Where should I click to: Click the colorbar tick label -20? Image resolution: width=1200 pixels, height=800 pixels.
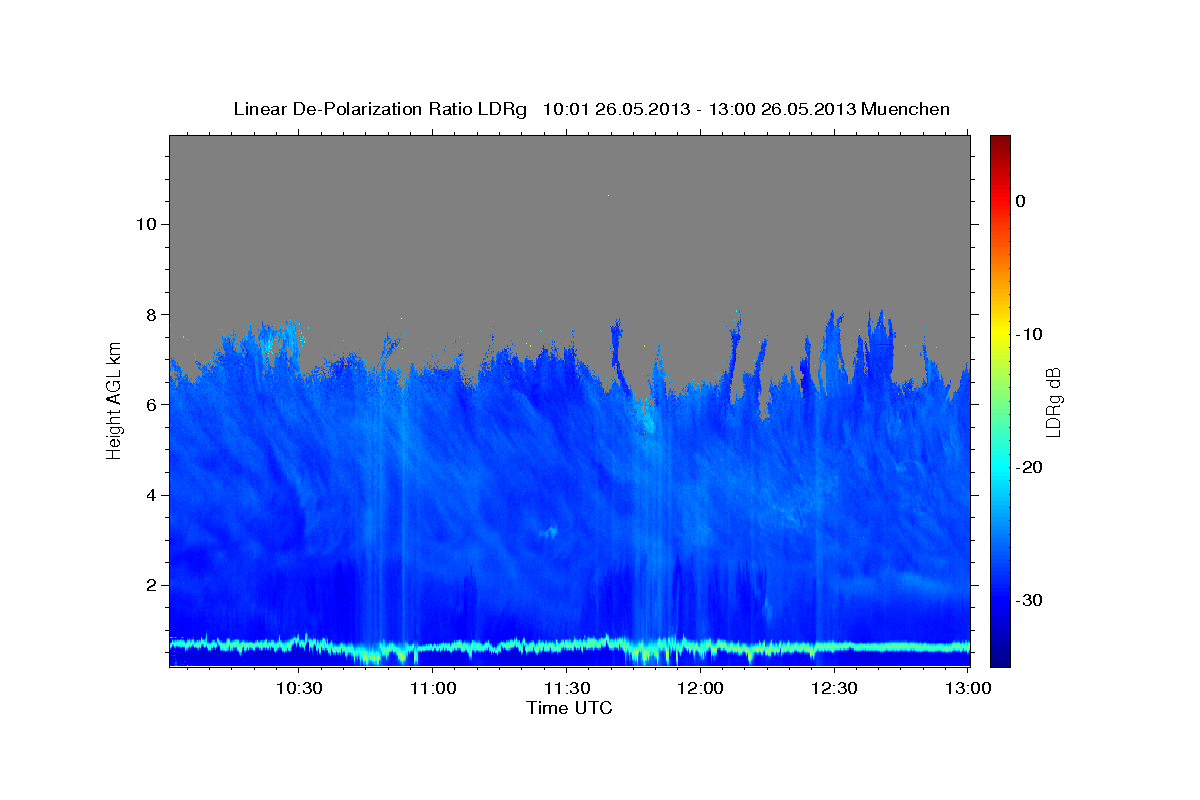[1029, 467]
